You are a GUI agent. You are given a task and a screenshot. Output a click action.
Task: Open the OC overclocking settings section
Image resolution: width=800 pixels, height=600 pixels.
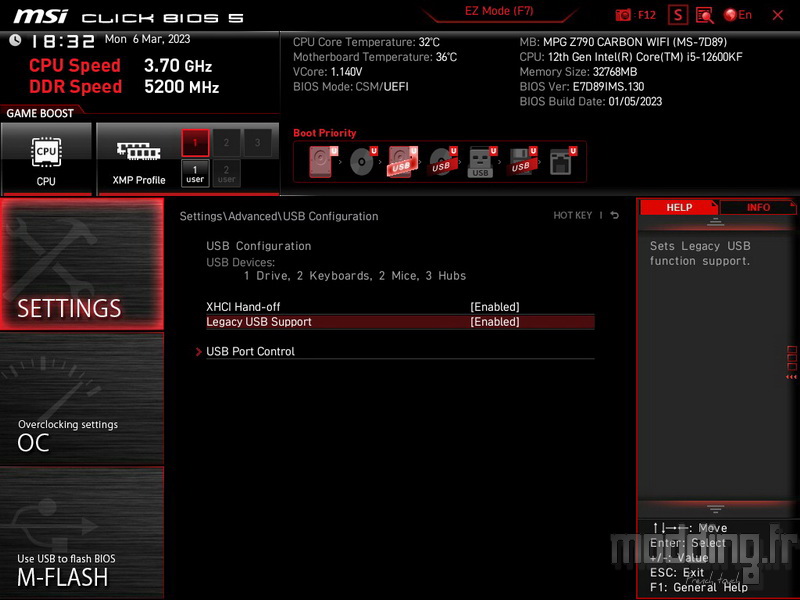(x=82, y=399)
